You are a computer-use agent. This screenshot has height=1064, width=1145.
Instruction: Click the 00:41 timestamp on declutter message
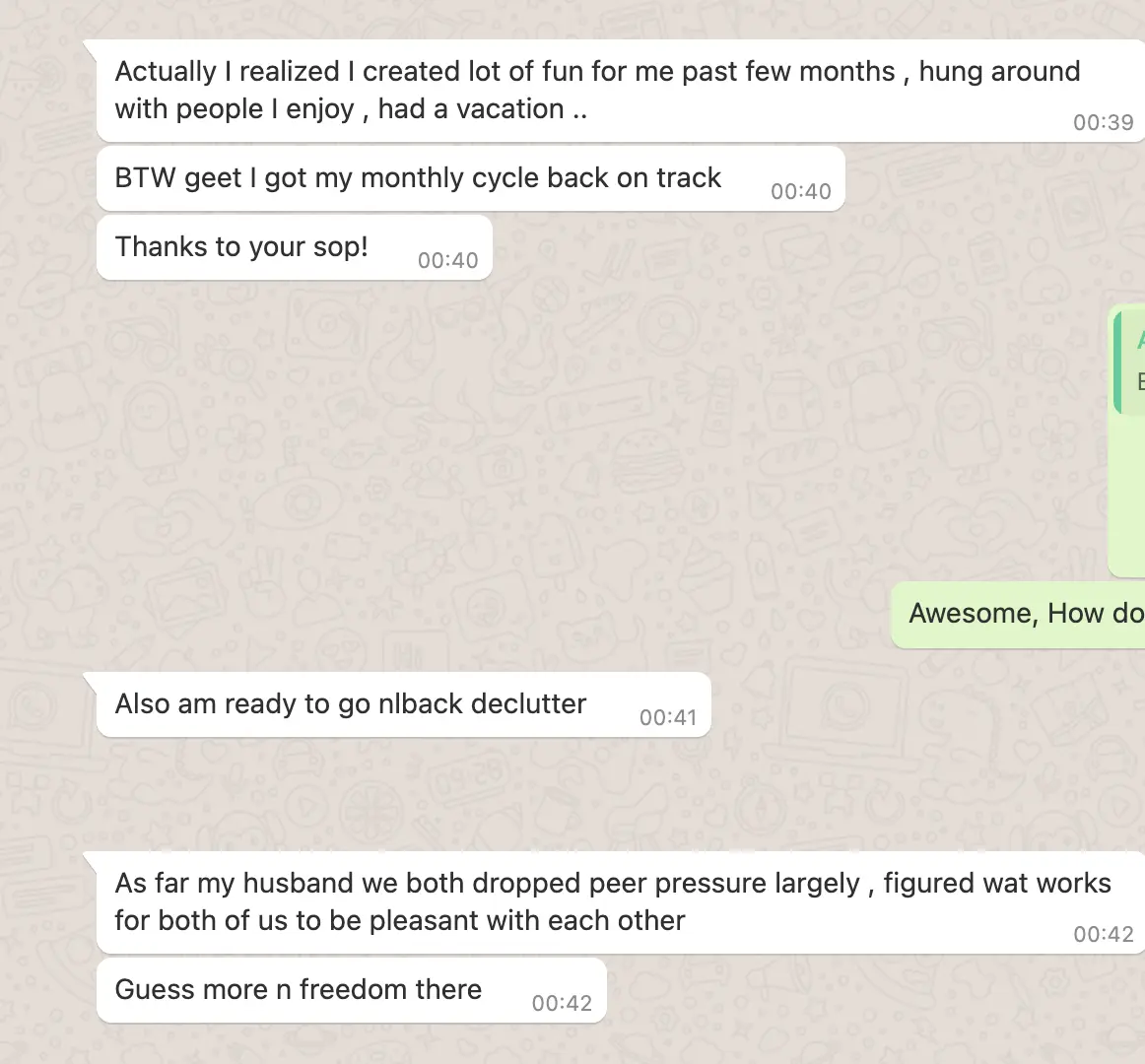tap(668, 718)
